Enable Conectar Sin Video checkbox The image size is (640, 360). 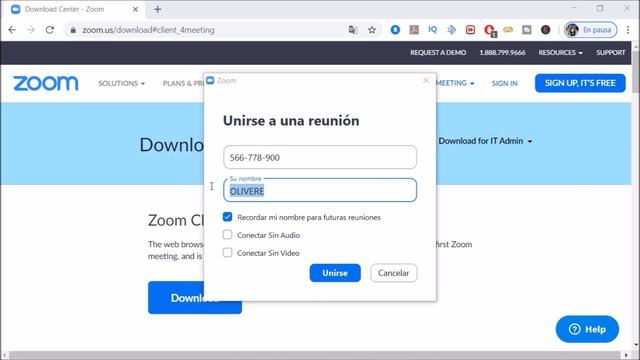click(227, 253)
